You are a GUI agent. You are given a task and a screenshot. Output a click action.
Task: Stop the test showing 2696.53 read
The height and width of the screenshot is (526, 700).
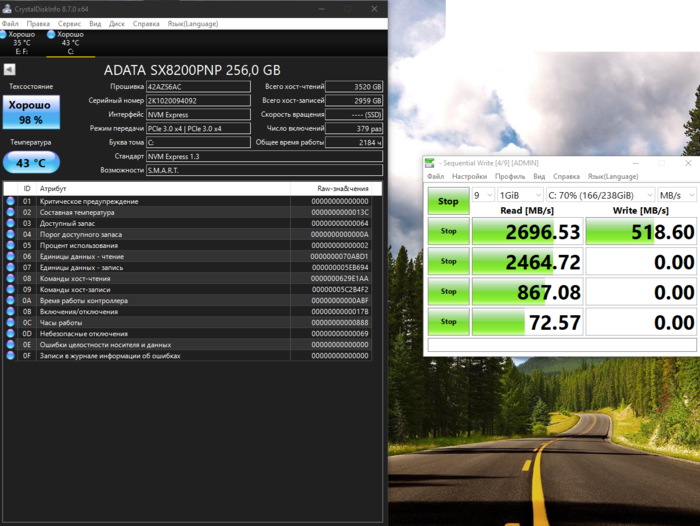coord(448,231)
